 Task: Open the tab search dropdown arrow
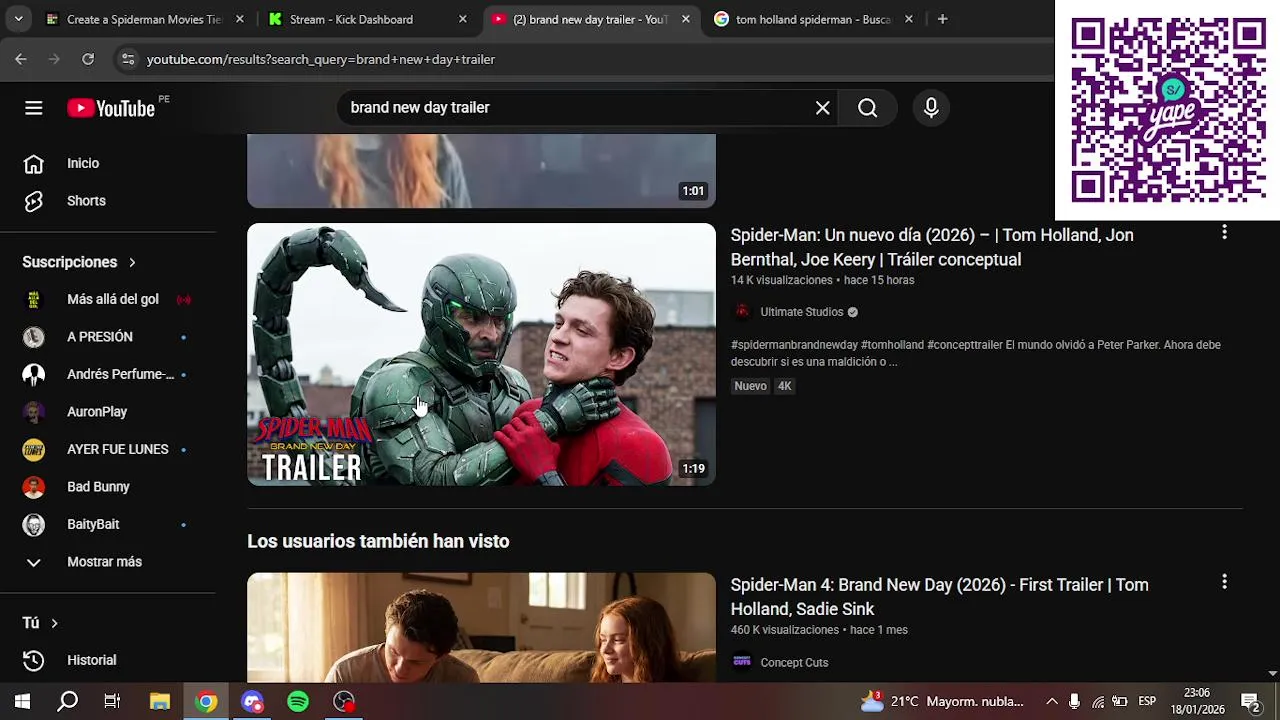pos(18,19)
